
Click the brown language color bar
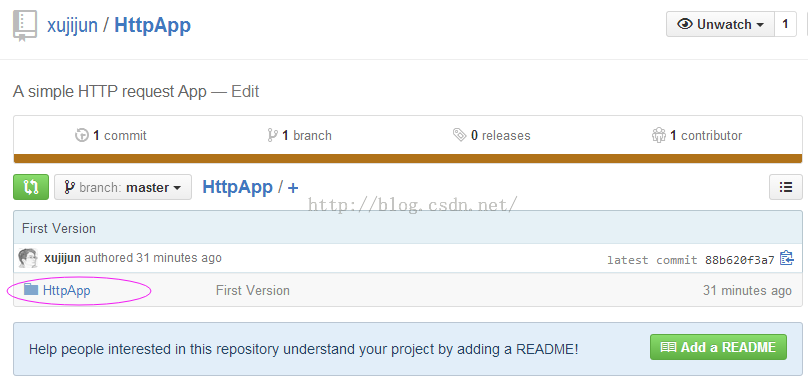coord(408,159)
